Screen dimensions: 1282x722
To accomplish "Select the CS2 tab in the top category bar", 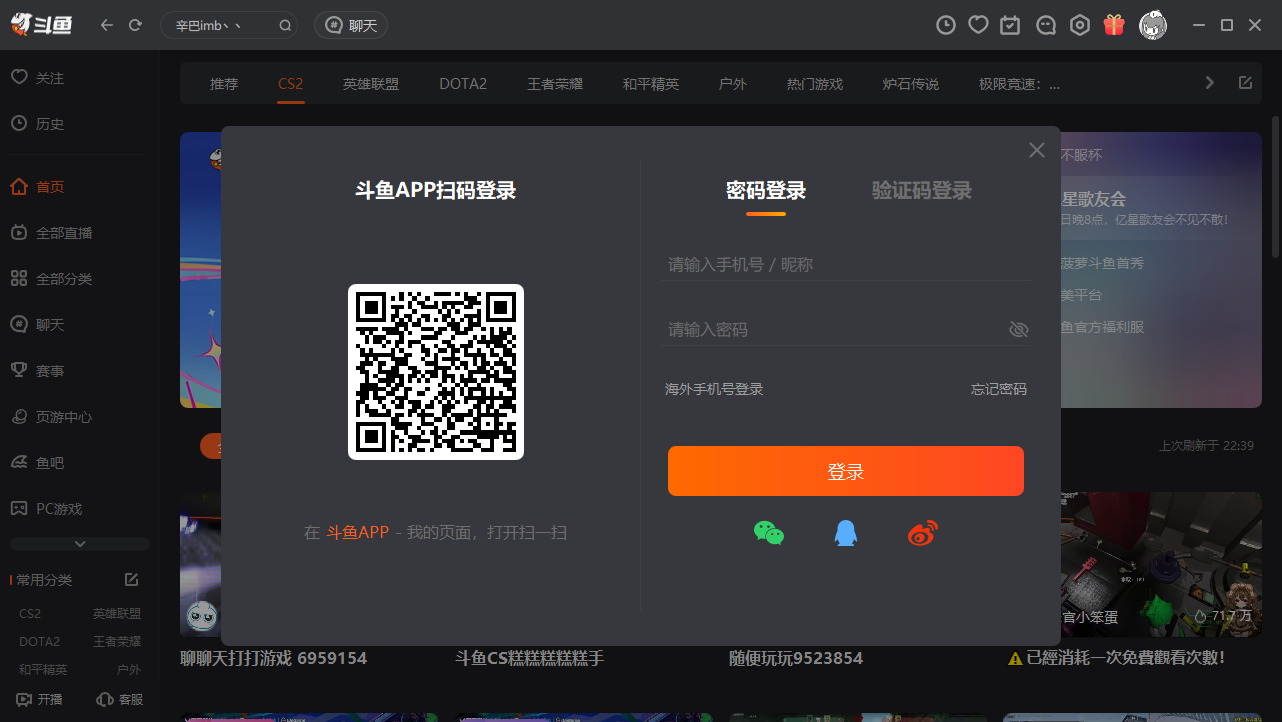I will tap(291, 84).
